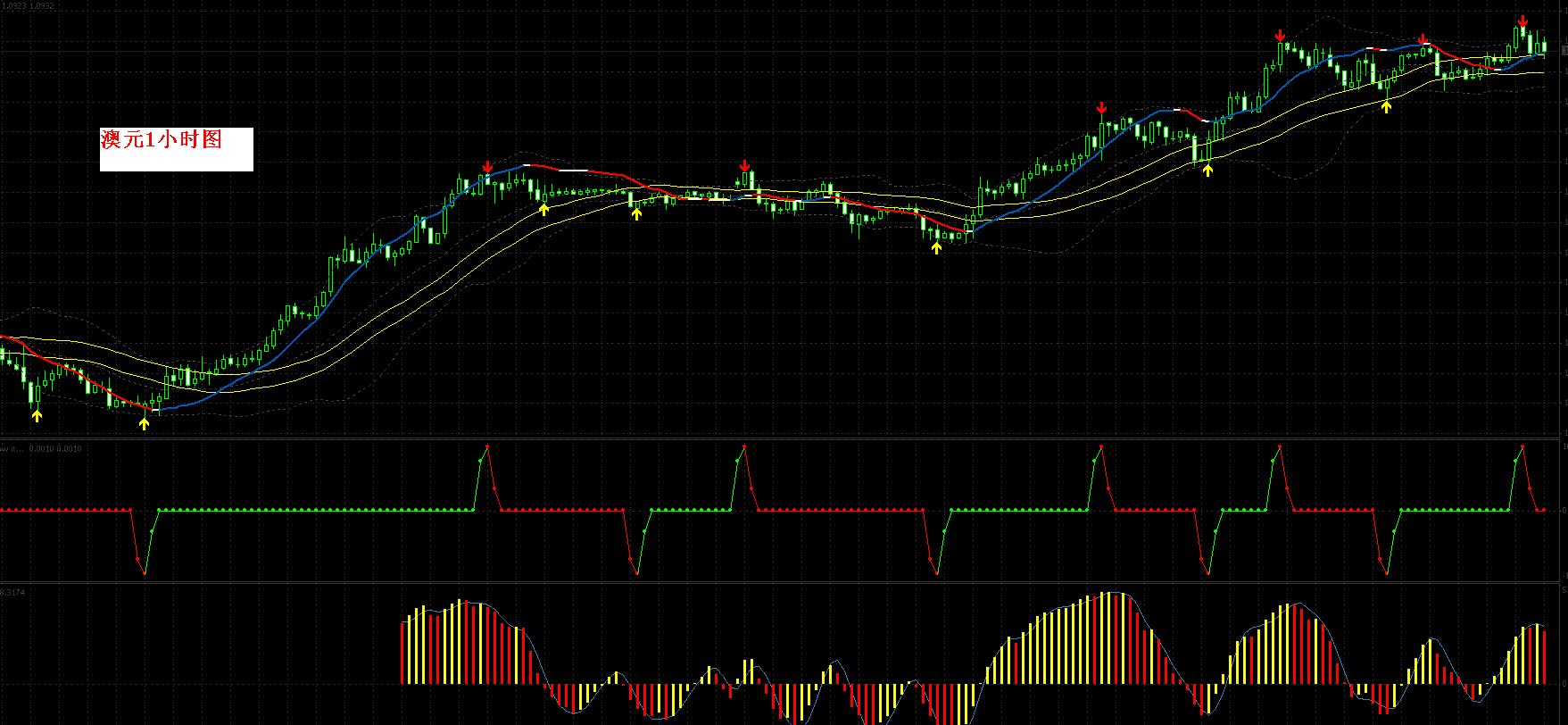Select the third yellow up arrow signal
This screenshot has height=725, width=1568.
click(543, 209)
